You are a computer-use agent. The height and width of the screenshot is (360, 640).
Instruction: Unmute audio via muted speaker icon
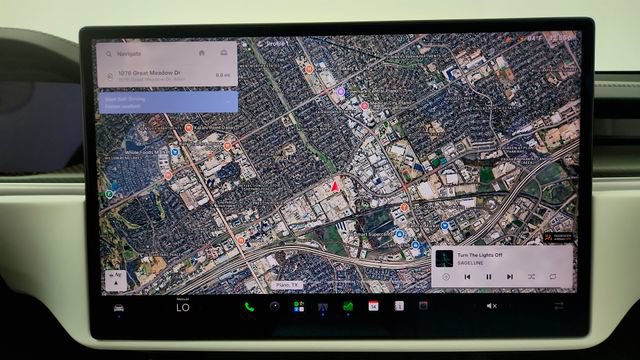click(491, 306)
